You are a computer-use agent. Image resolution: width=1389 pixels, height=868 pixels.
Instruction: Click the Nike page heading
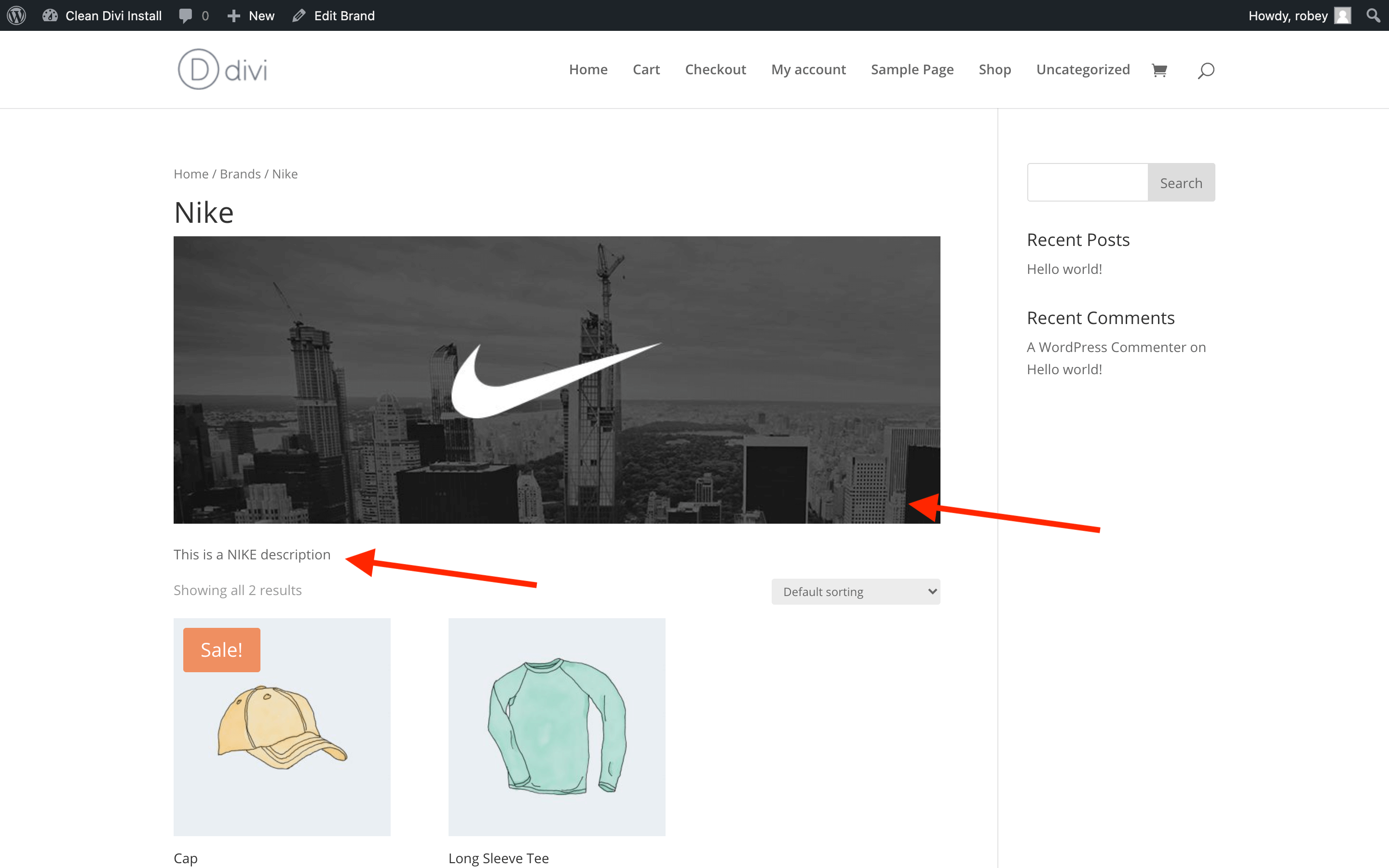pyautogui.click(x=204, y=212)
